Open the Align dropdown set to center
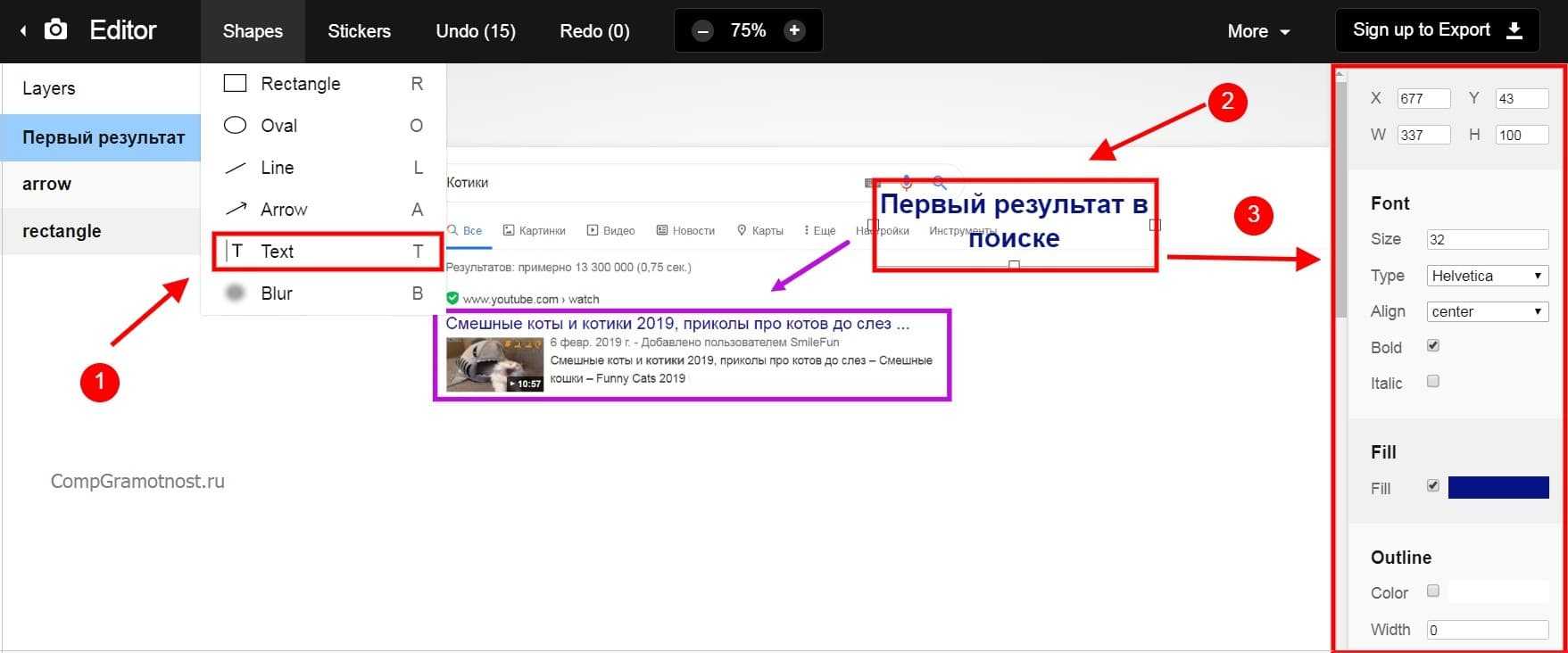The width and height of the screenshot is (1568, 653). pos(1487,311)
